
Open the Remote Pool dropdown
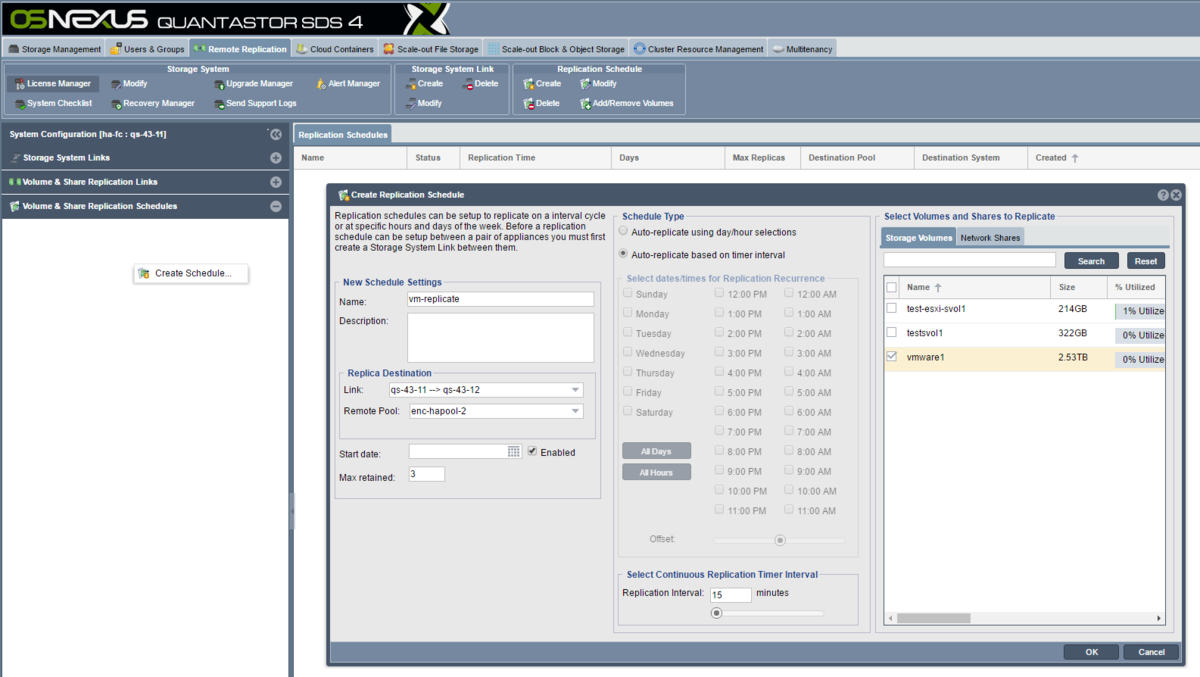pos(576,411)
